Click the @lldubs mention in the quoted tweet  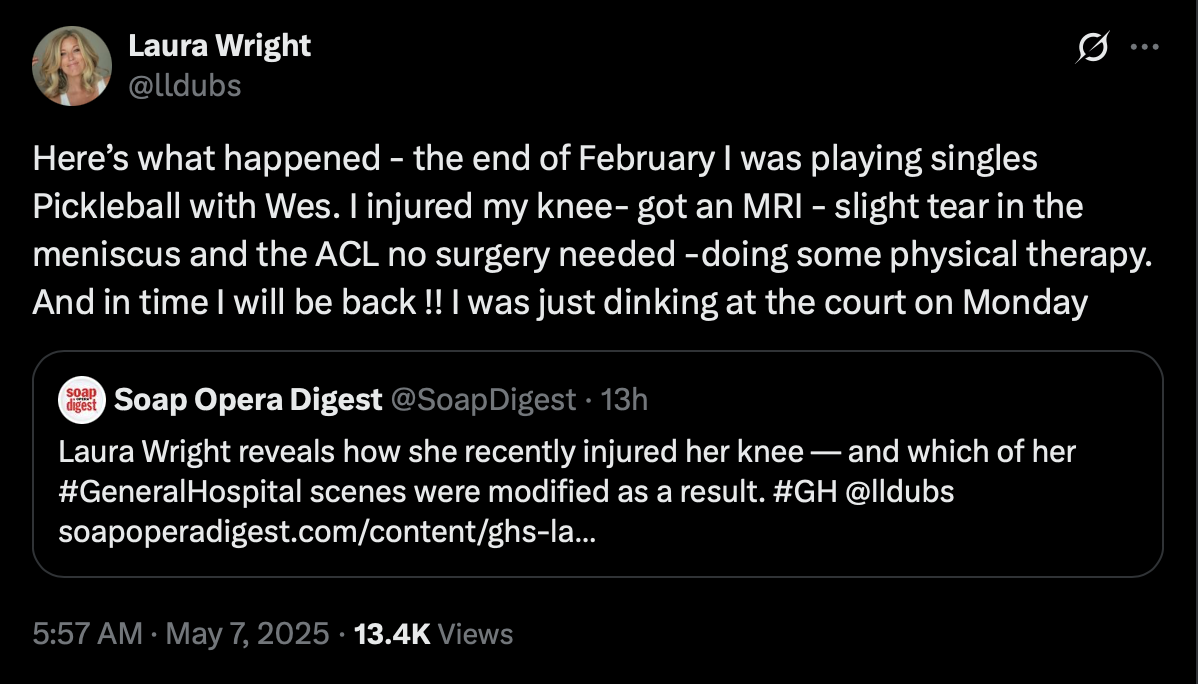tap(900, 491)
